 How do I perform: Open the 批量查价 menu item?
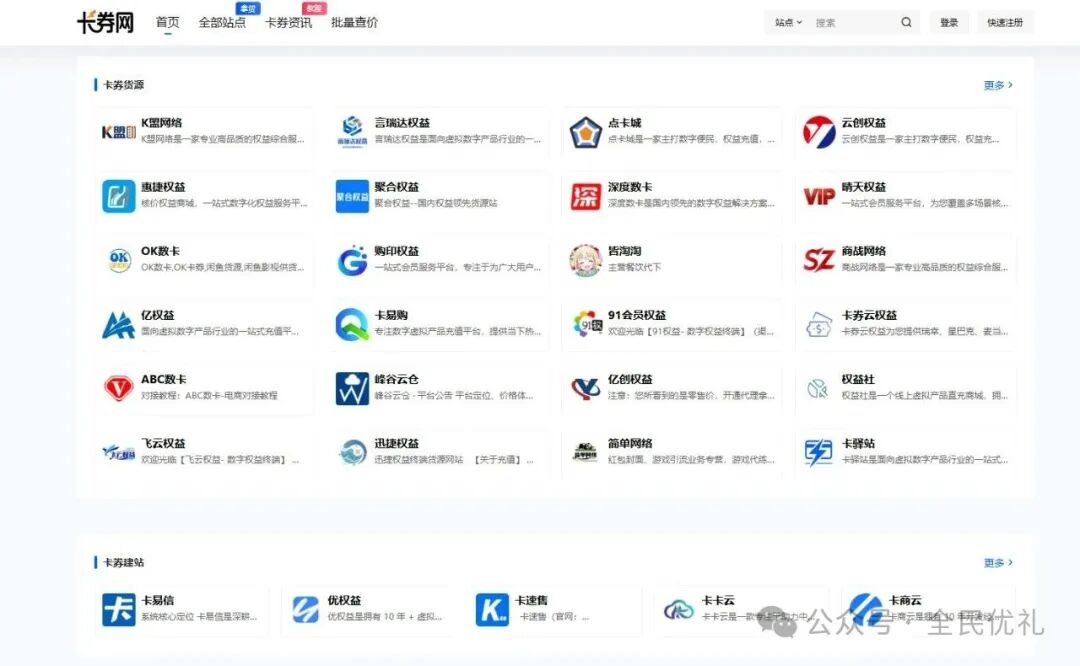[354, 22]
